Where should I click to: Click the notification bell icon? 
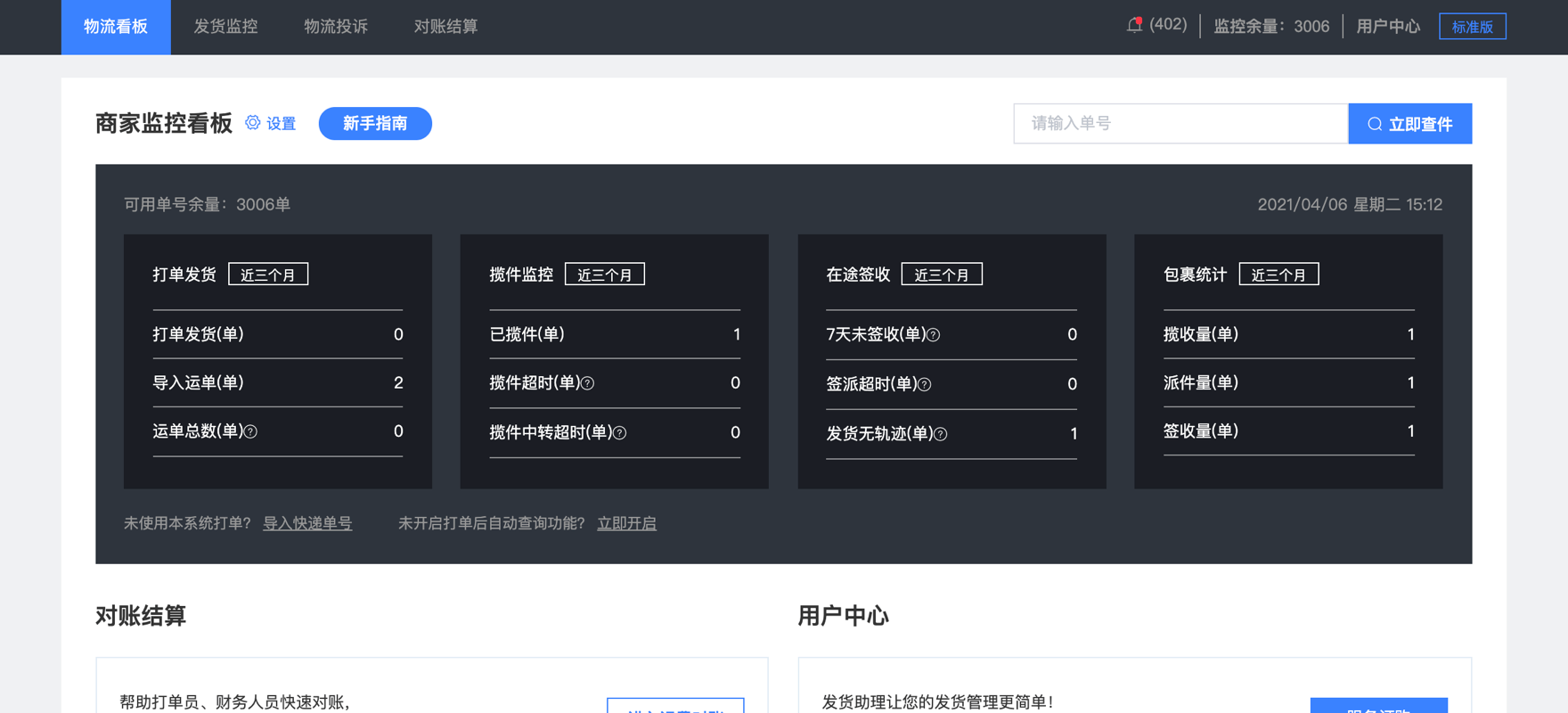coord(1134,25)
